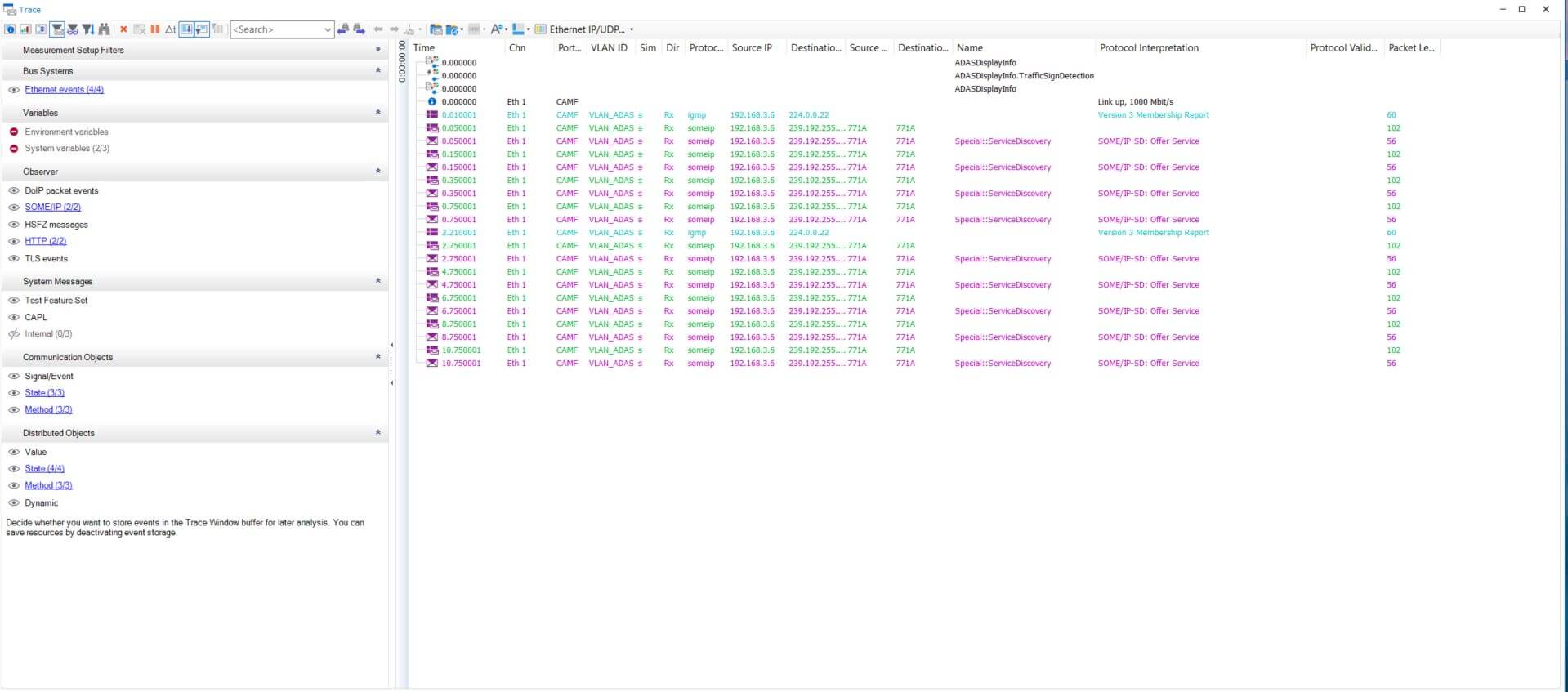Open the font size options icon
The width and height of the screenshot is (1568, 692).
click(x=497, y=29)
